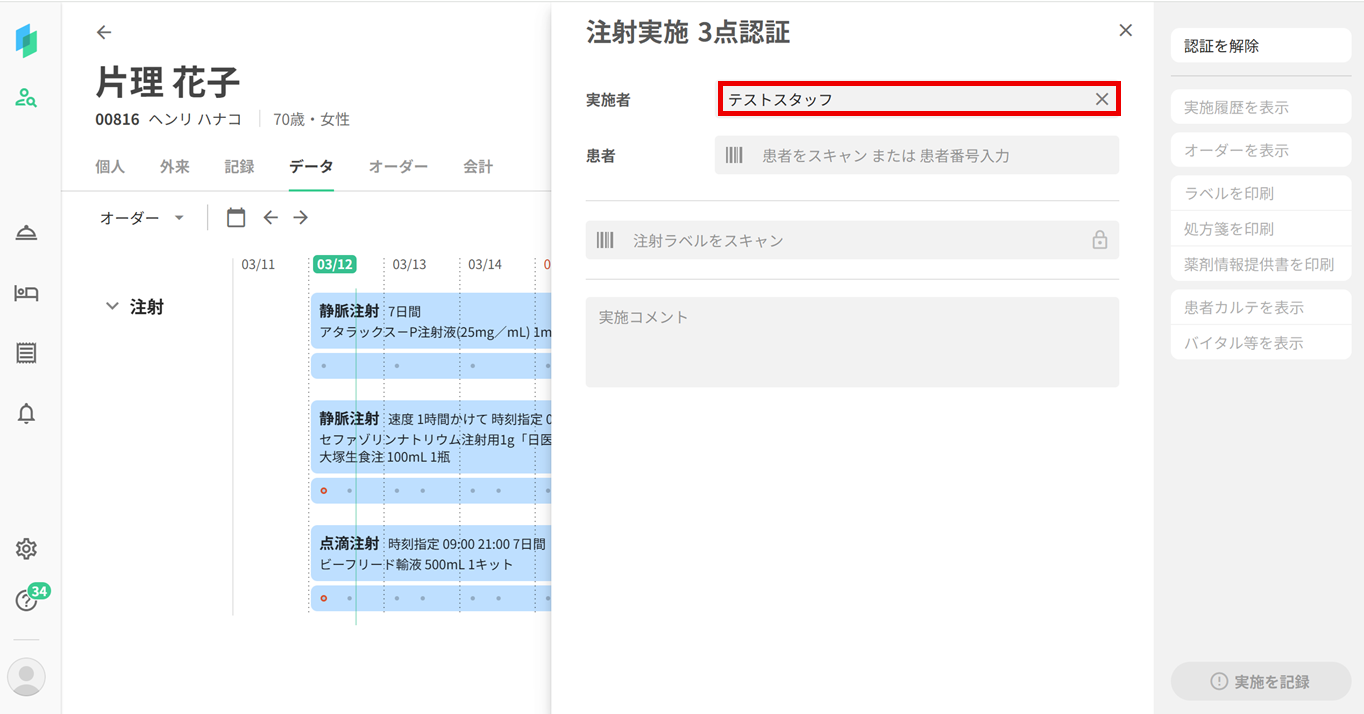The height and width of the screenshot is (714, 1364).
Task: Click the barcode icon in 患者 field
Action: coord(734,155)
